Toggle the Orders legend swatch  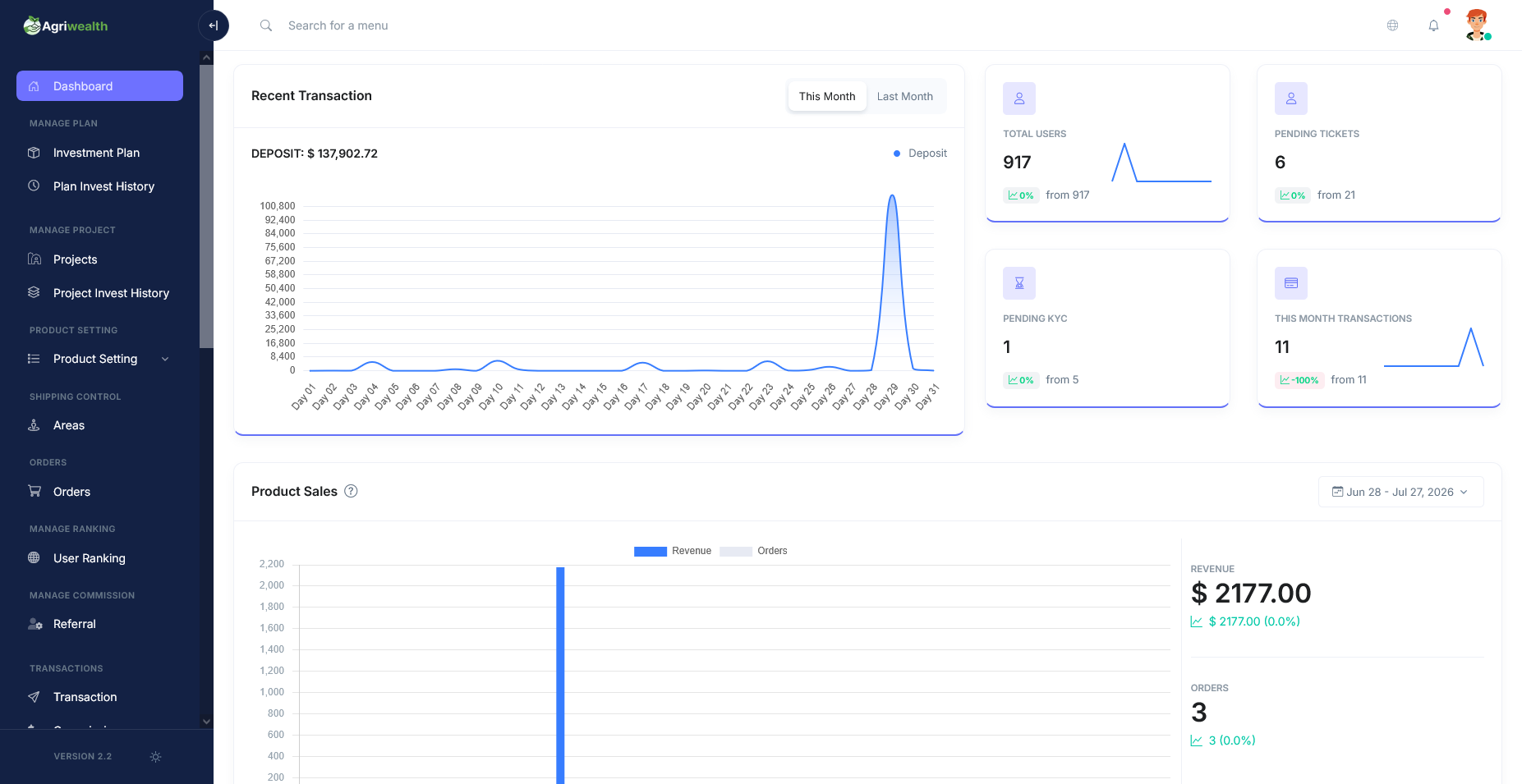click(x=736, y=551)
